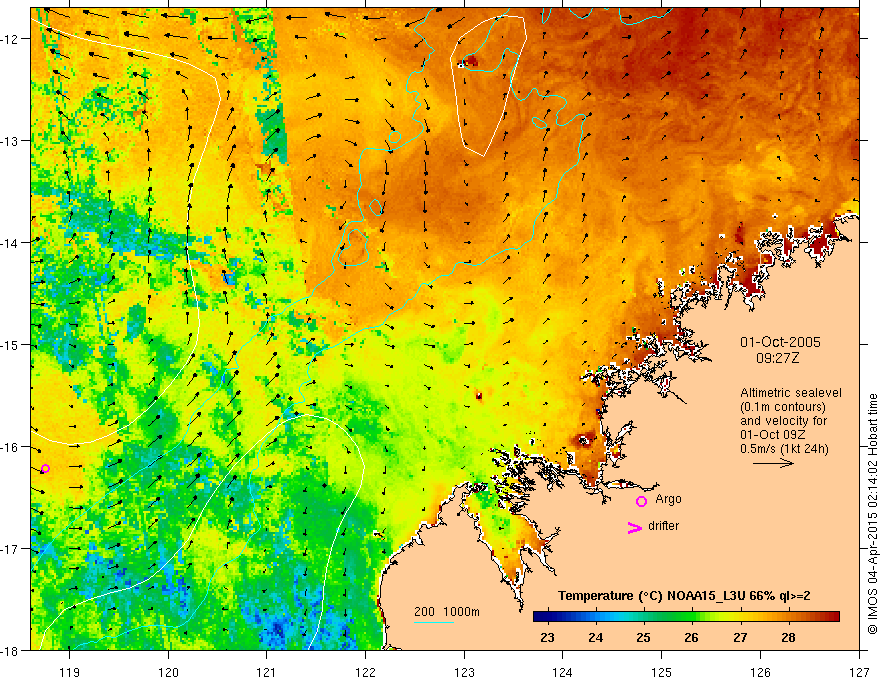
Task: Click color bar tick label 24
Action: [595, 637]
